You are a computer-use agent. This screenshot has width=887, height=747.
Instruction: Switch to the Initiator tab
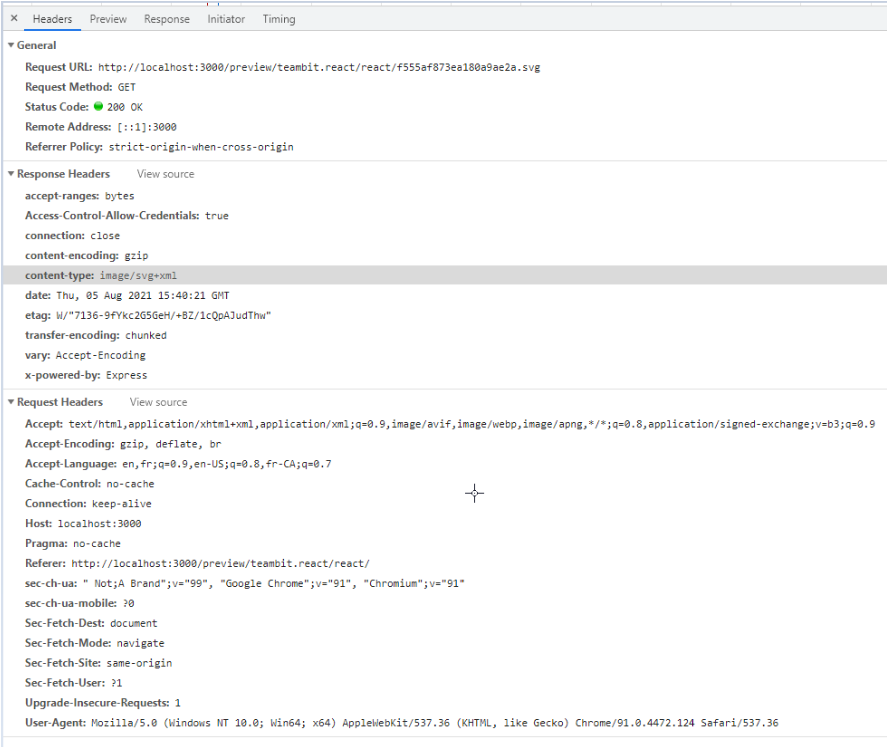pyautogui.click(x=225, y=18)
